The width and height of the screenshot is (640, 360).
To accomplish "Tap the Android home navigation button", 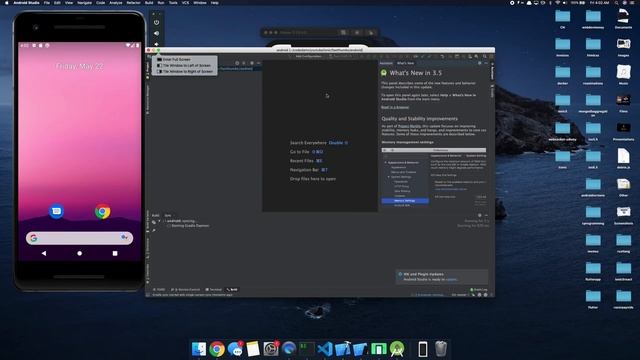I will click(80, 253).
